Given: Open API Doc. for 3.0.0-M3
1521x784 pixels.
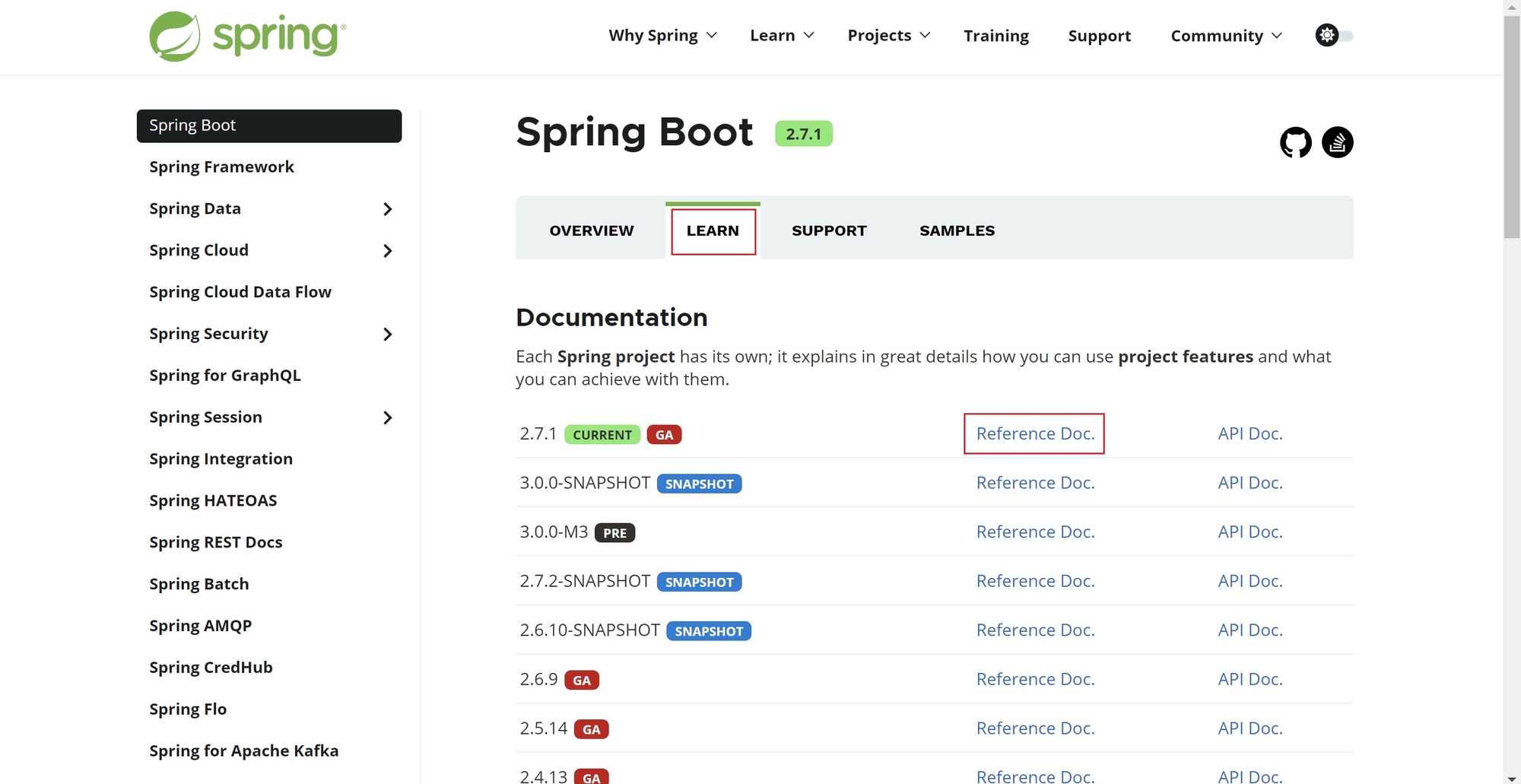Looking at the screenshot, I should (1250, 532).
